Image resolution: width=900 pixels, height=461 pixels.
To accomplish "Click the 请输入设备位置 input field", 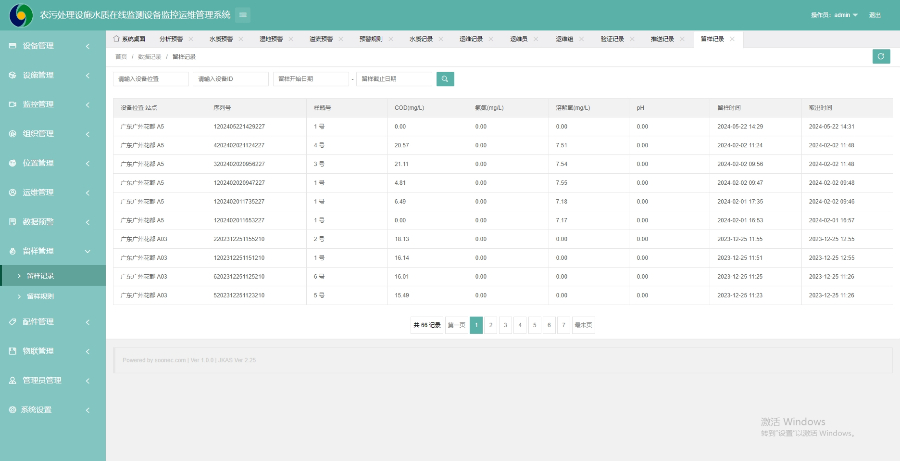I will click(x=150, y=79).
